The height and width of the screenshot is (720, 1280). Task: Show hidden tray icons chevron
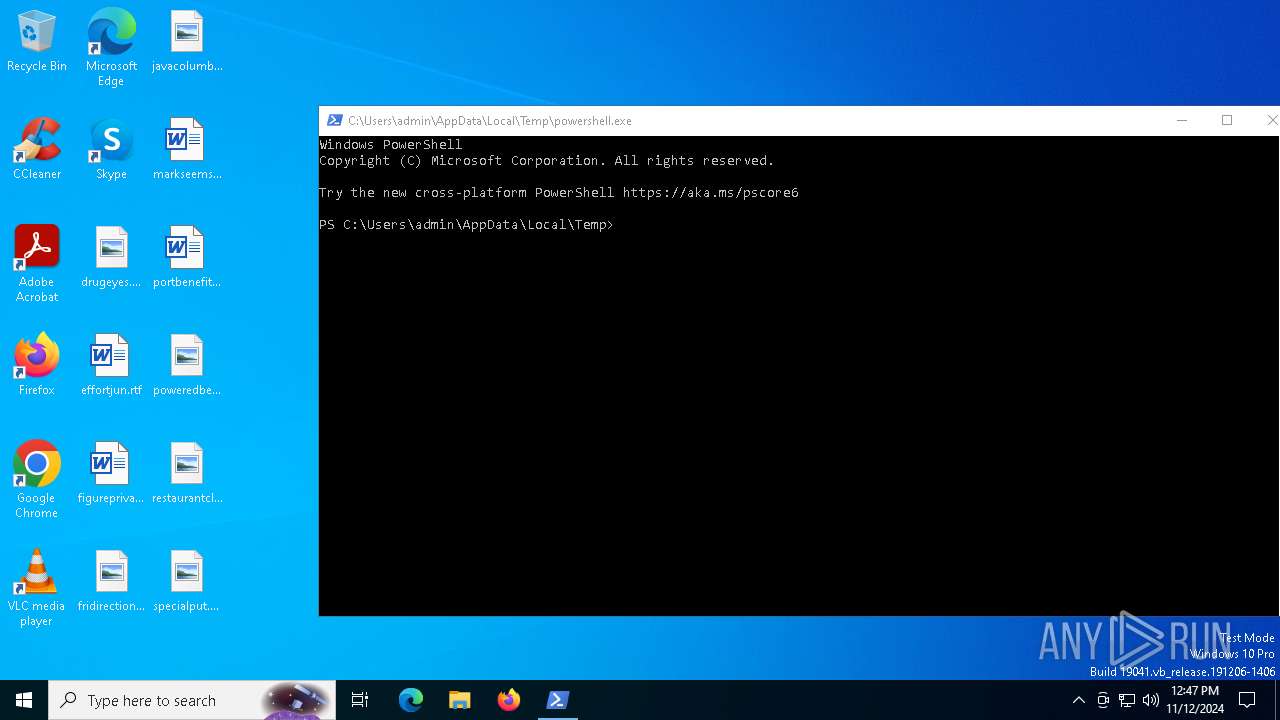pos(1078,700)
